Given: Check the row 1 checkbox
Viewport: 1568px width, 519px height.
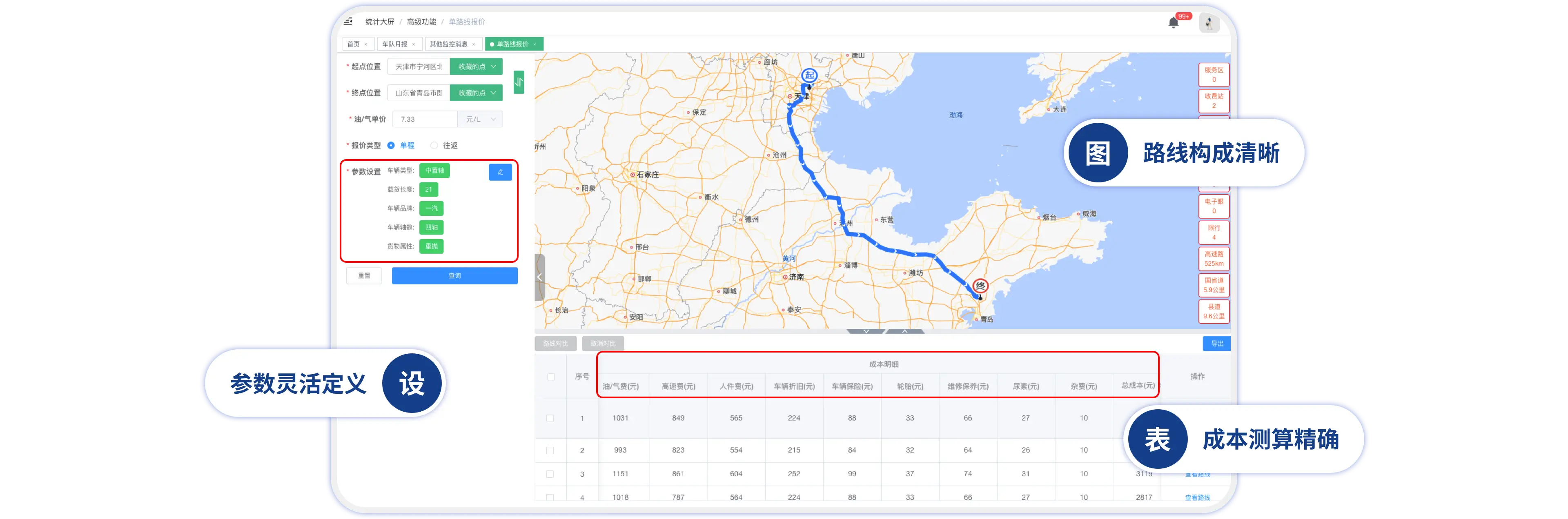Looking at the screenshot, I should (550, 418).
